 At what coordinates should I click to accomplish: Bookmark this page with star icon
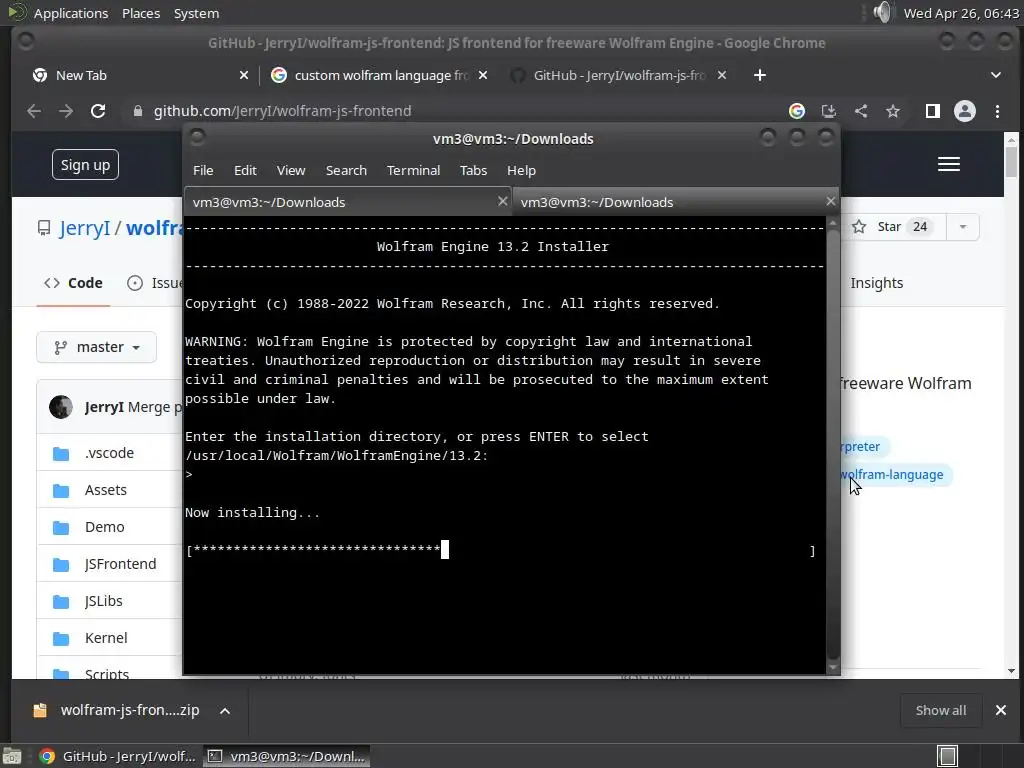pos(893,111)
